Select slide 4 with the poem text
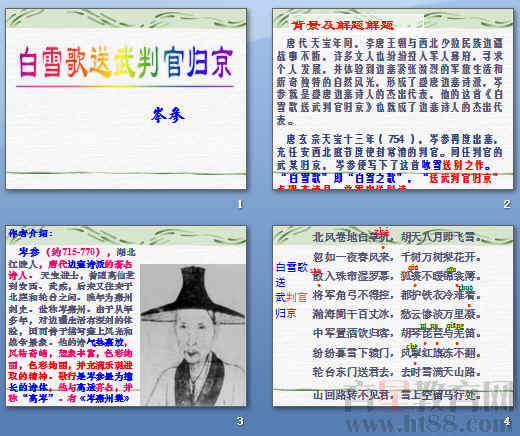The width and height of the screenshot is (520, 436). [x=393, y=316]
